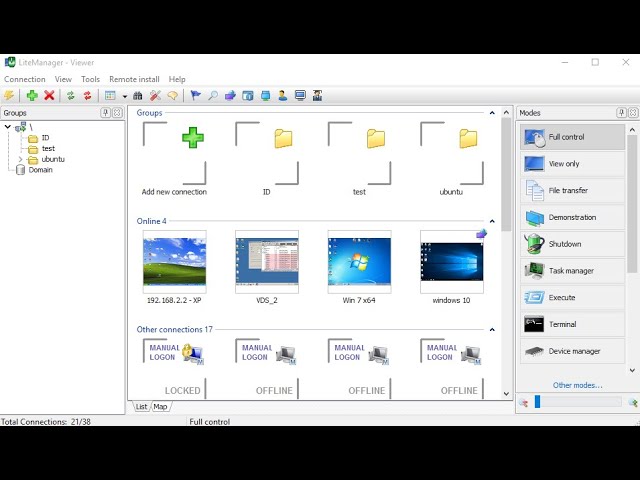Click the blue-green computer toolbar icon
640x480 pixels.
coord(265,96)
